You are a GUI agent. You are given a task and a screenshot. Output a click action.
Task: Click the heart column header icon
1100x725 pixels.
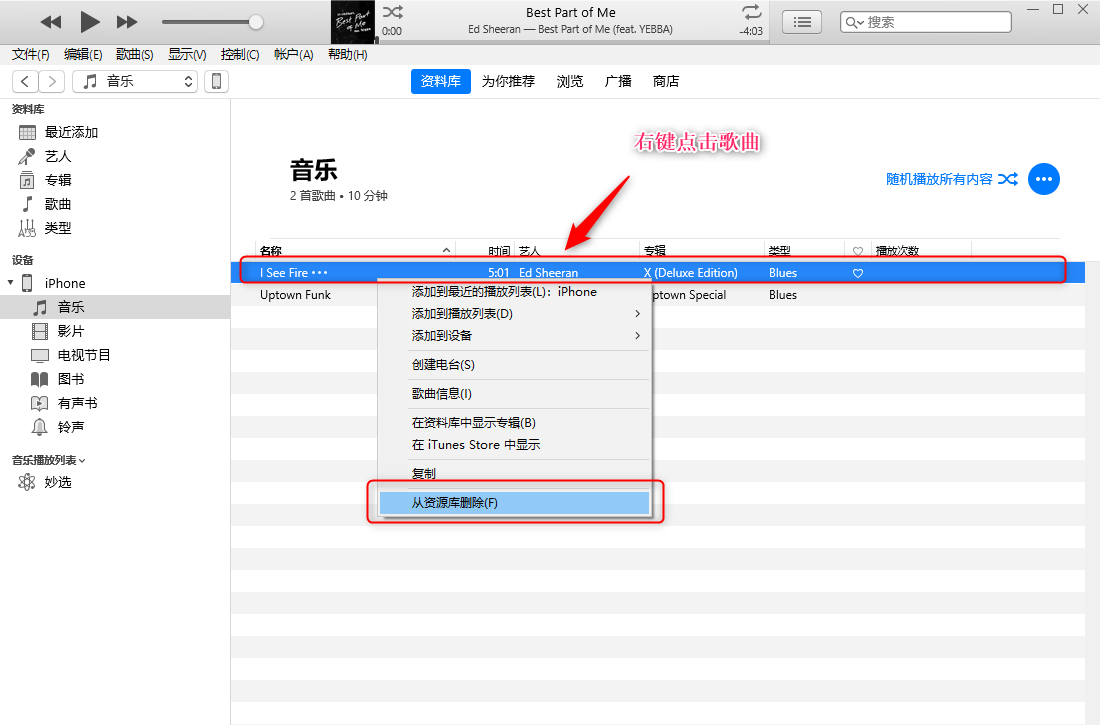(858, 251)
